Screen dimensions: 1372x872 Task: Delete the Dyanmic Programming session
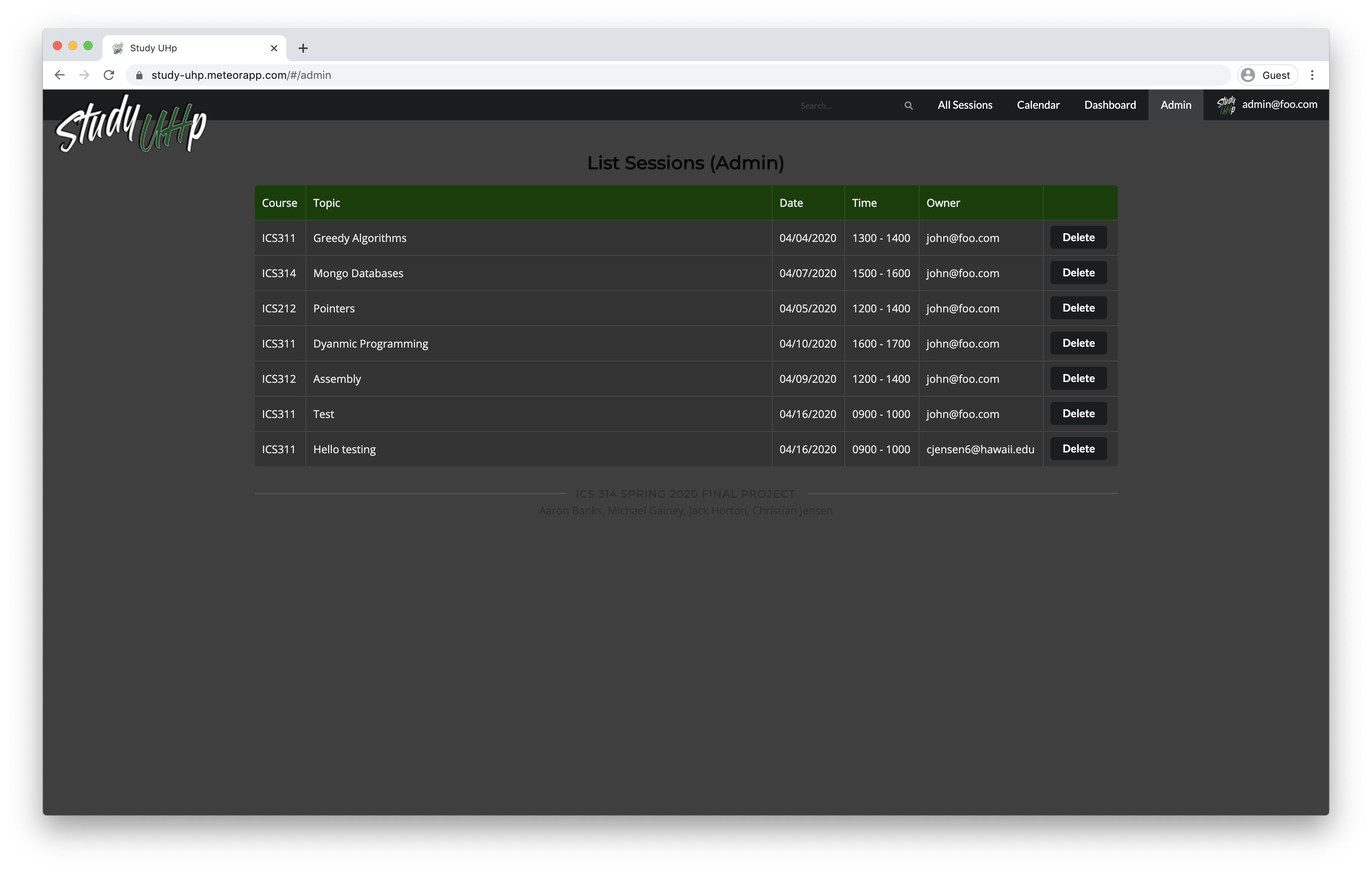[x=1078, y=343]
